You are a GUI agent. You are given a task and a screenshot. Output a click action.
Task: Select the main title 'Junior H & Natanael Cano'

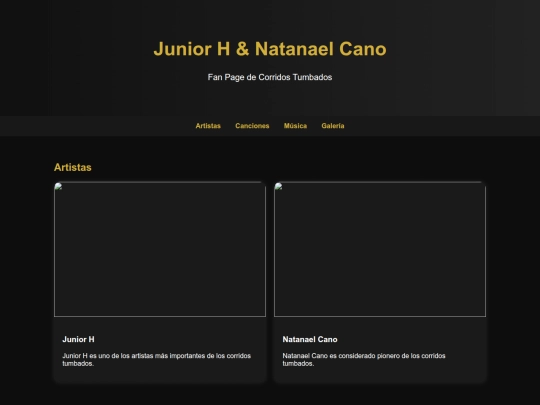(270, 49)
